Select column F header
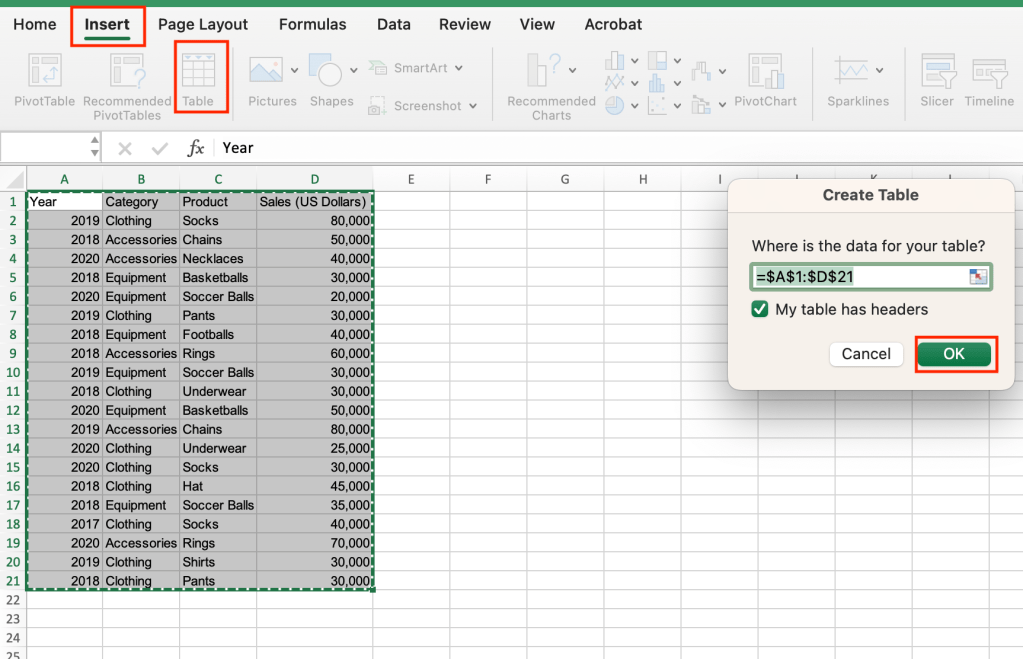The height and width of the screenshot is (659, 1023). click(x=488, y=179)
